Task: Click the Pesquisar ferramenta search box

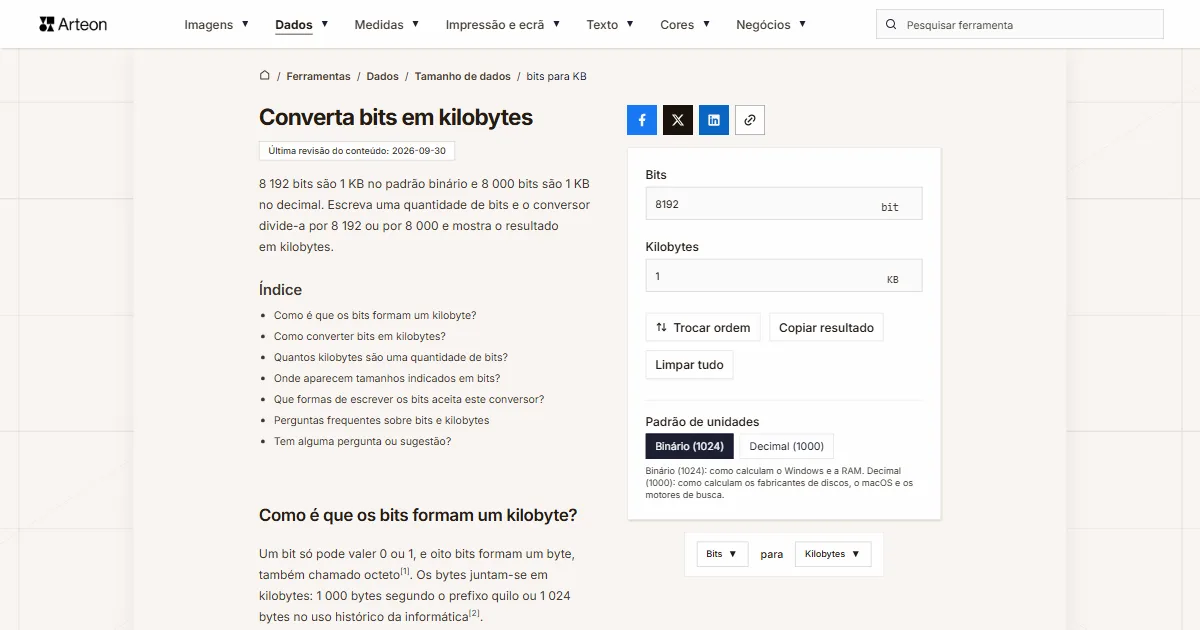Action: click(x=1020, y=25)
